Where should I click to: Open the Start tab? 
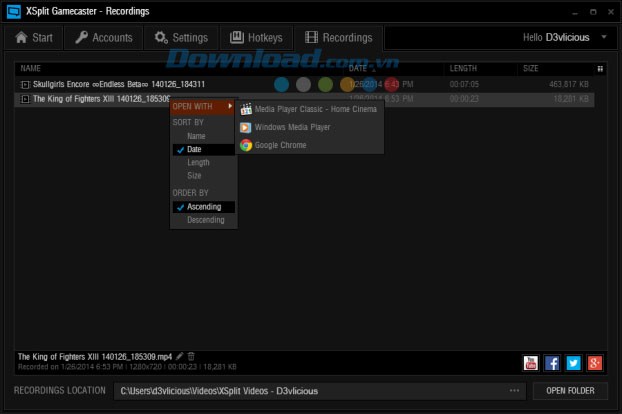pos(34,38)
